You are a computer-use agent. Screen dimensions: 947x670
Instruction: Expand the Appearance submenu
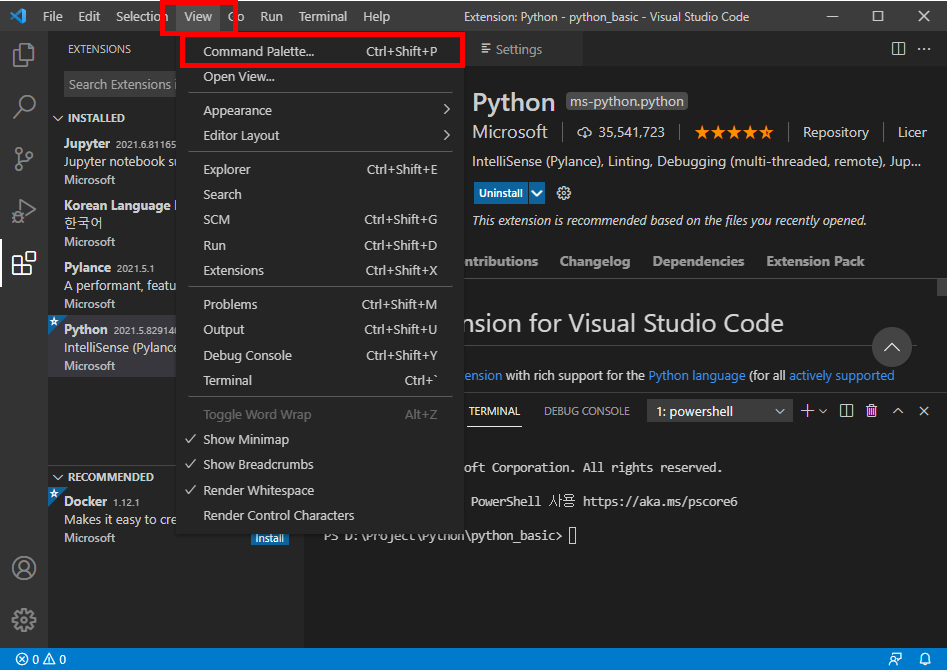coord(320,111)
